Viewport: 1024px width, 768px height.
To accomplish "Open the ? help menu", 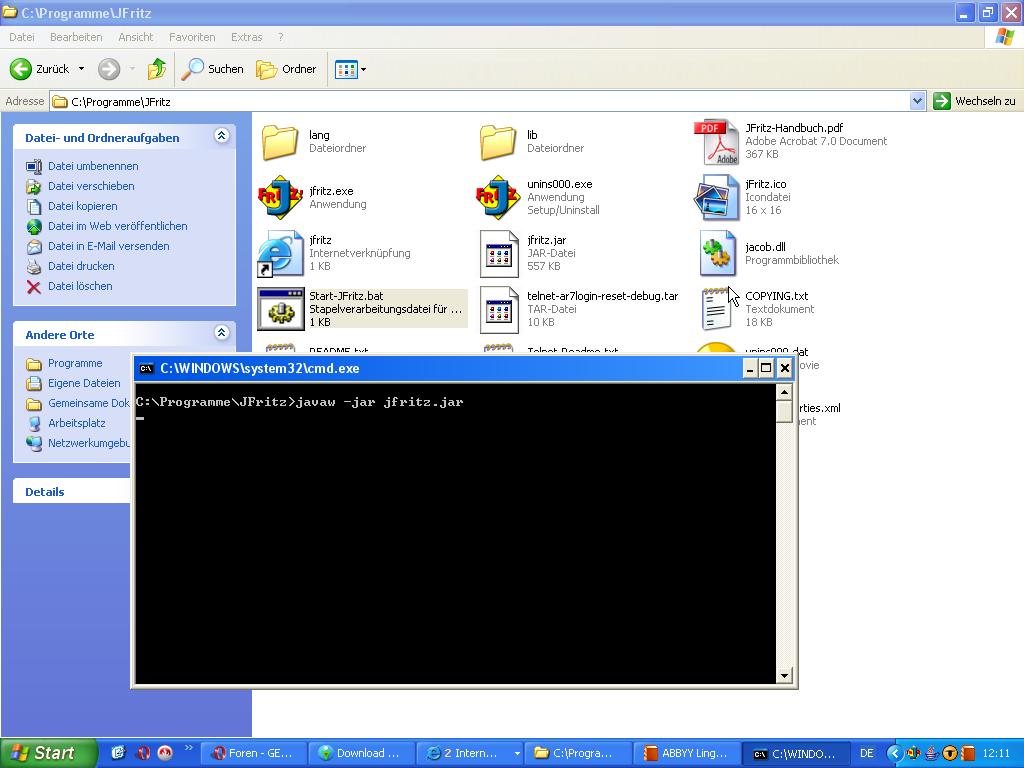I will (281, 37).
